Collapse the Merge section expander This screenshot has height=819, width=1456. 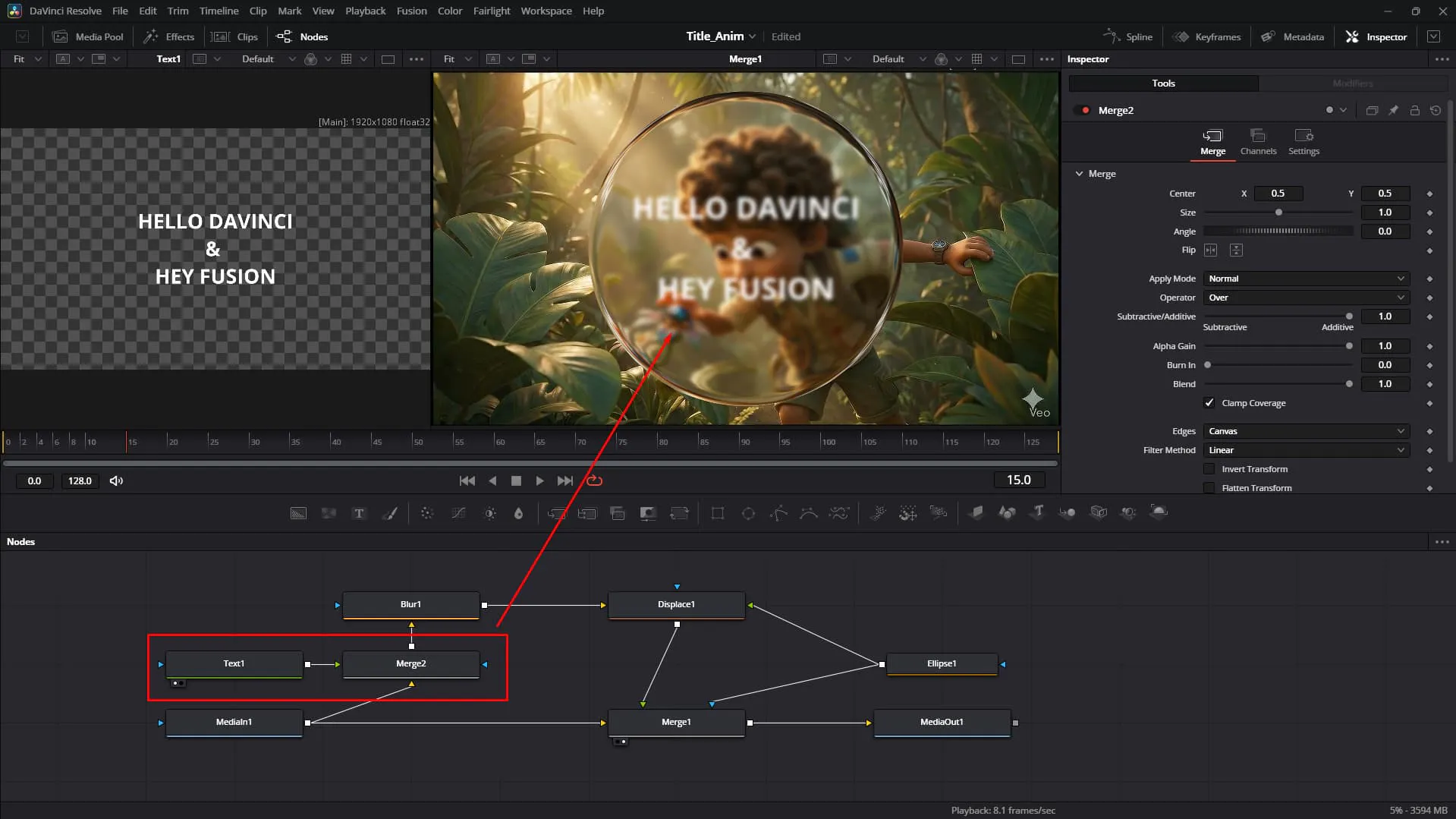(1079, 174)
